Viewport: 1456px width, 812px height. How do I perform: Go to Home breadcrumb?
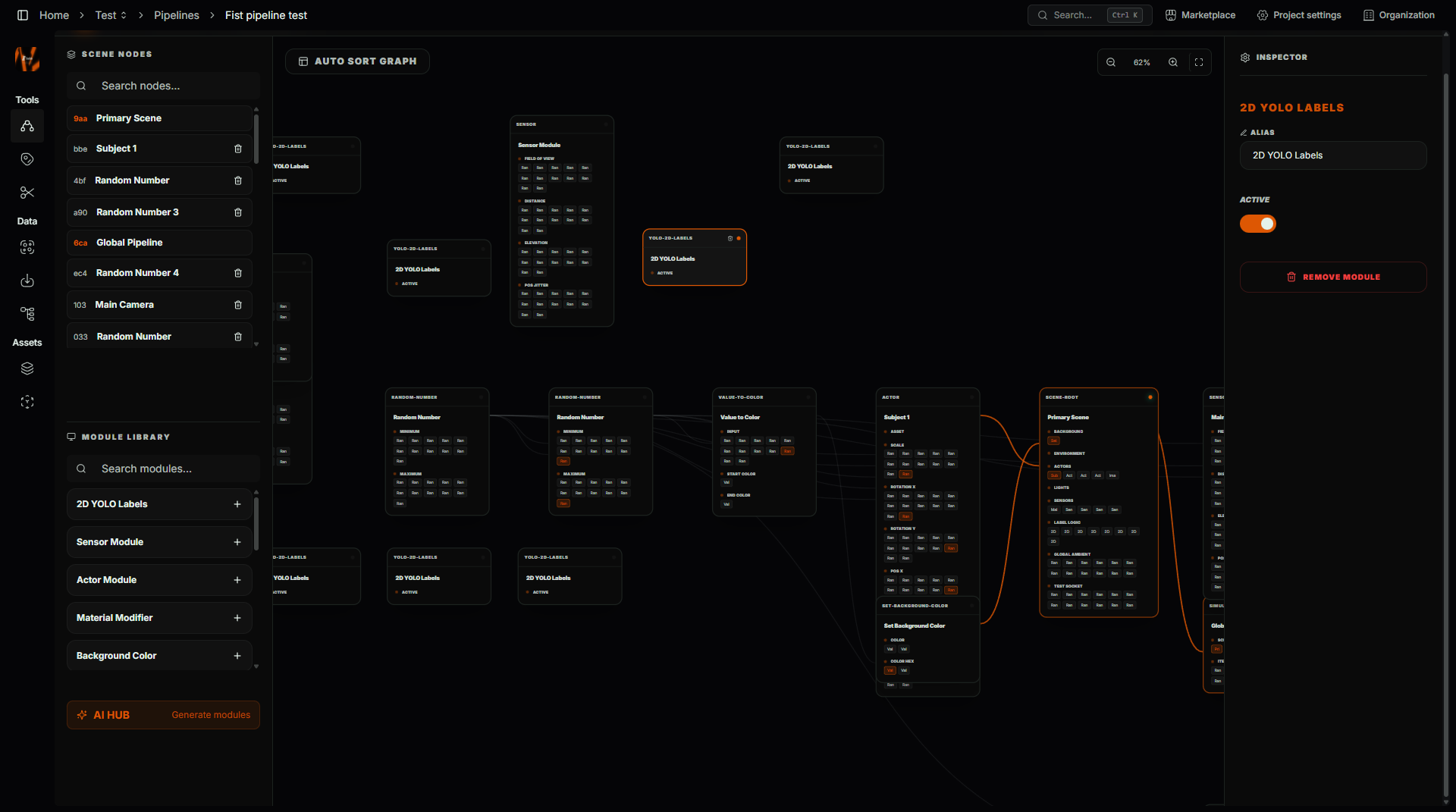pyautogui.click(x=54, y=15)
